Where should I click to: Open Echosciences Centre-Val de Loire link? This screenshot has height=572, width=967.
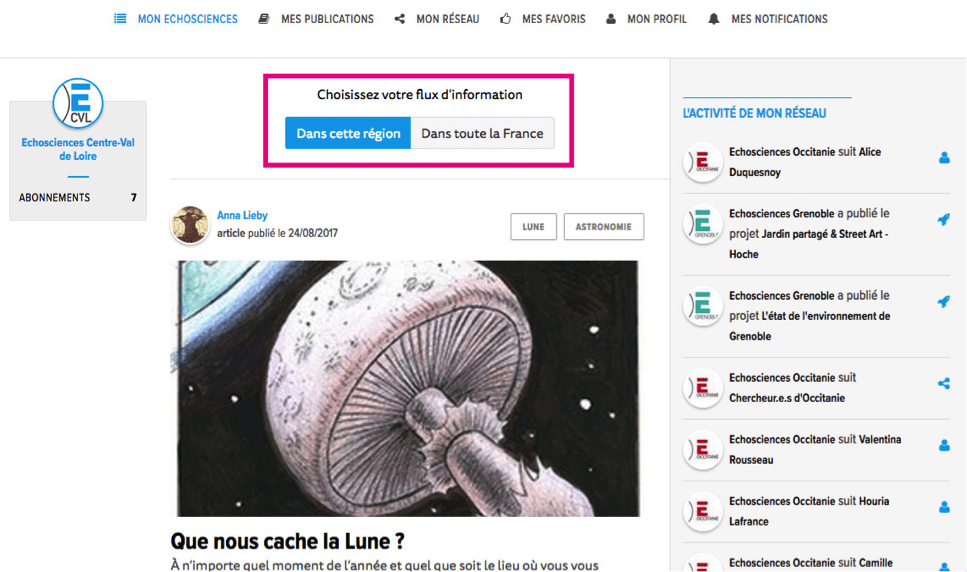click(78, 149)
